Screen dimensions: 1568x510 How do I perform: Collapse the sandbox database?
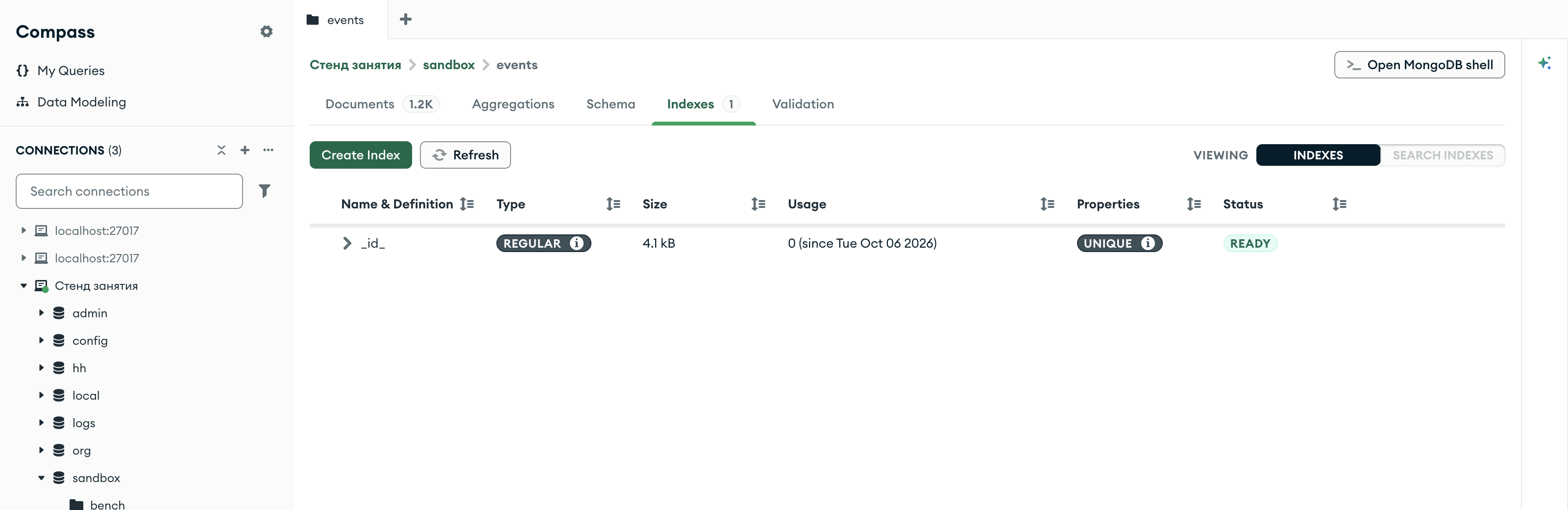pyautogui.click(x=41, y=478)
